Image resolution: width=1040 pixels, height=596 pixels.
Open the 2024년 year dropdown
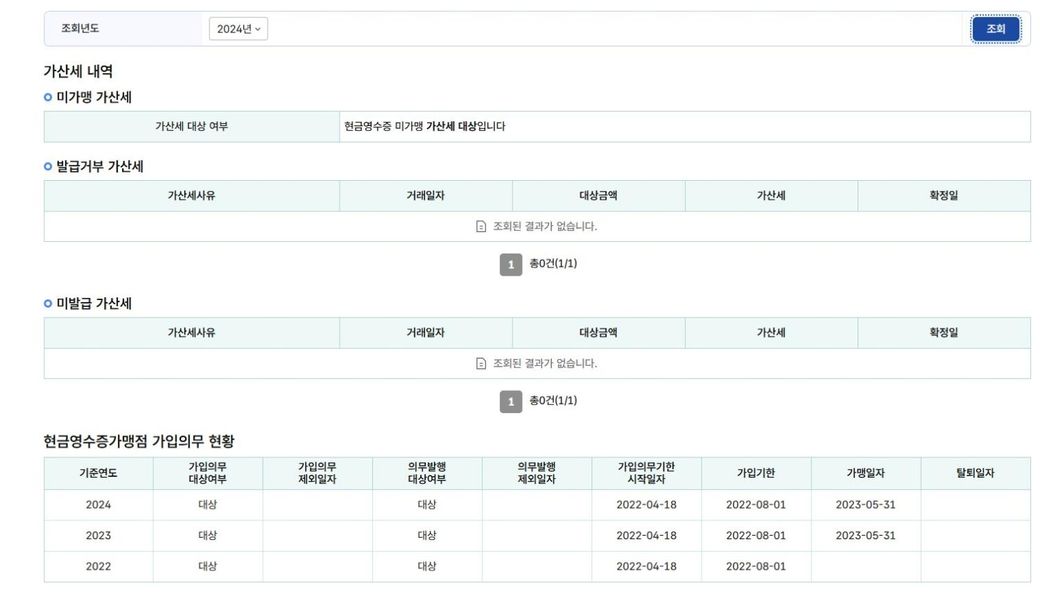click(238, 29)
